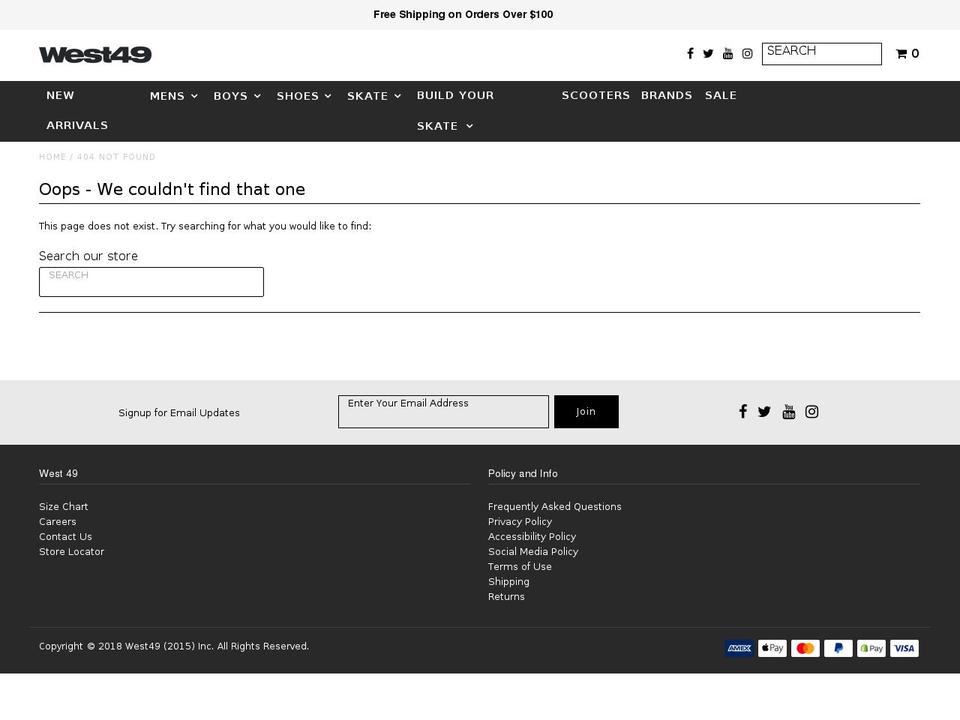Open the Size Chart link

coord(64,506)
